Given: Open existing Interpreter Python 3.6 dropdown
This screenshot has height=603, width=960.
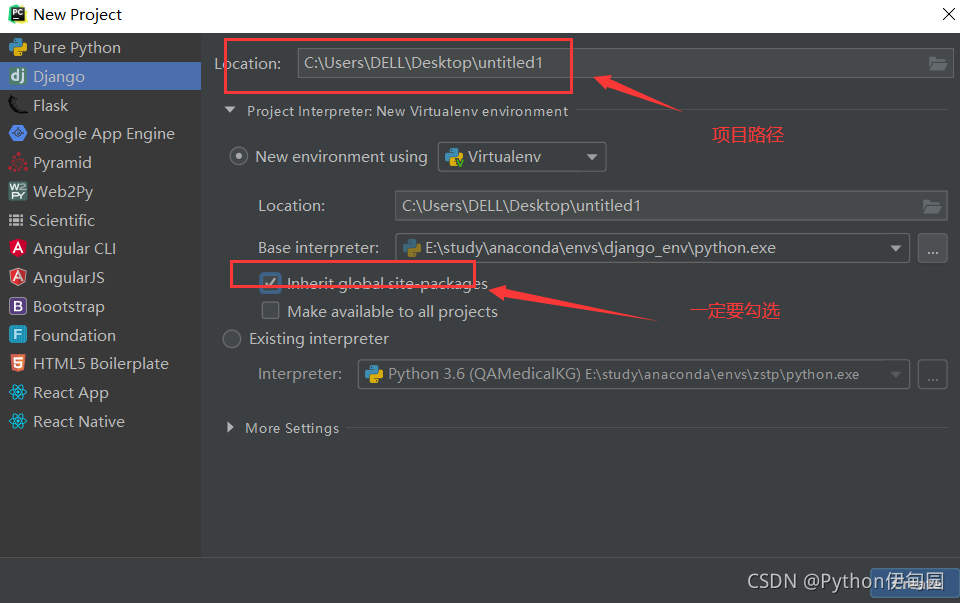Looking at the screenshot, I should 634,374.
